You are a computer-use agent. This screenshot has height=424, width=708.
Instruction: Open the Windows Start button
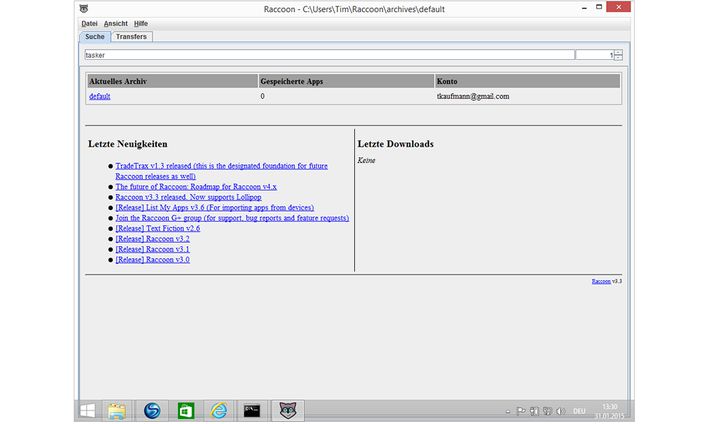tap(87, 410)
